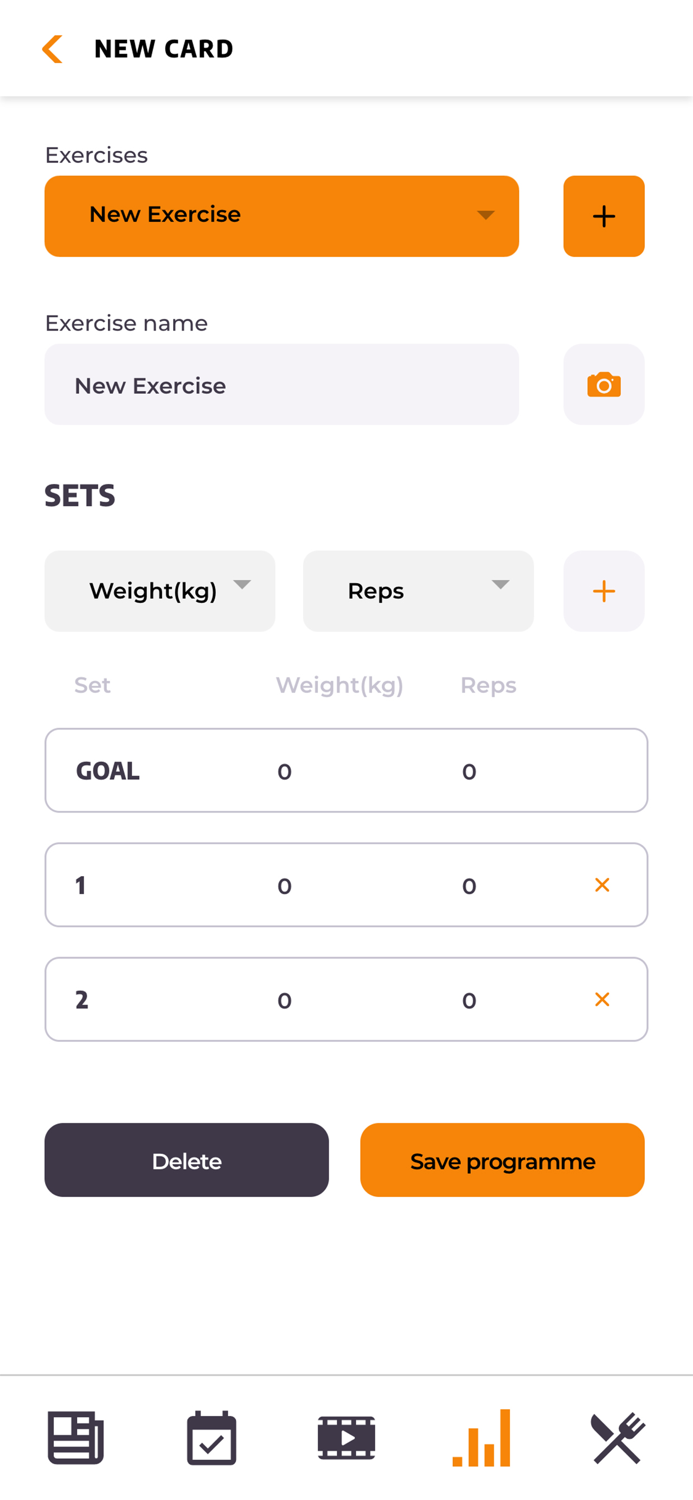This screenshot has width=693, height=1500.
Task: Go back using the orange arrow
Action: [52, 49]
